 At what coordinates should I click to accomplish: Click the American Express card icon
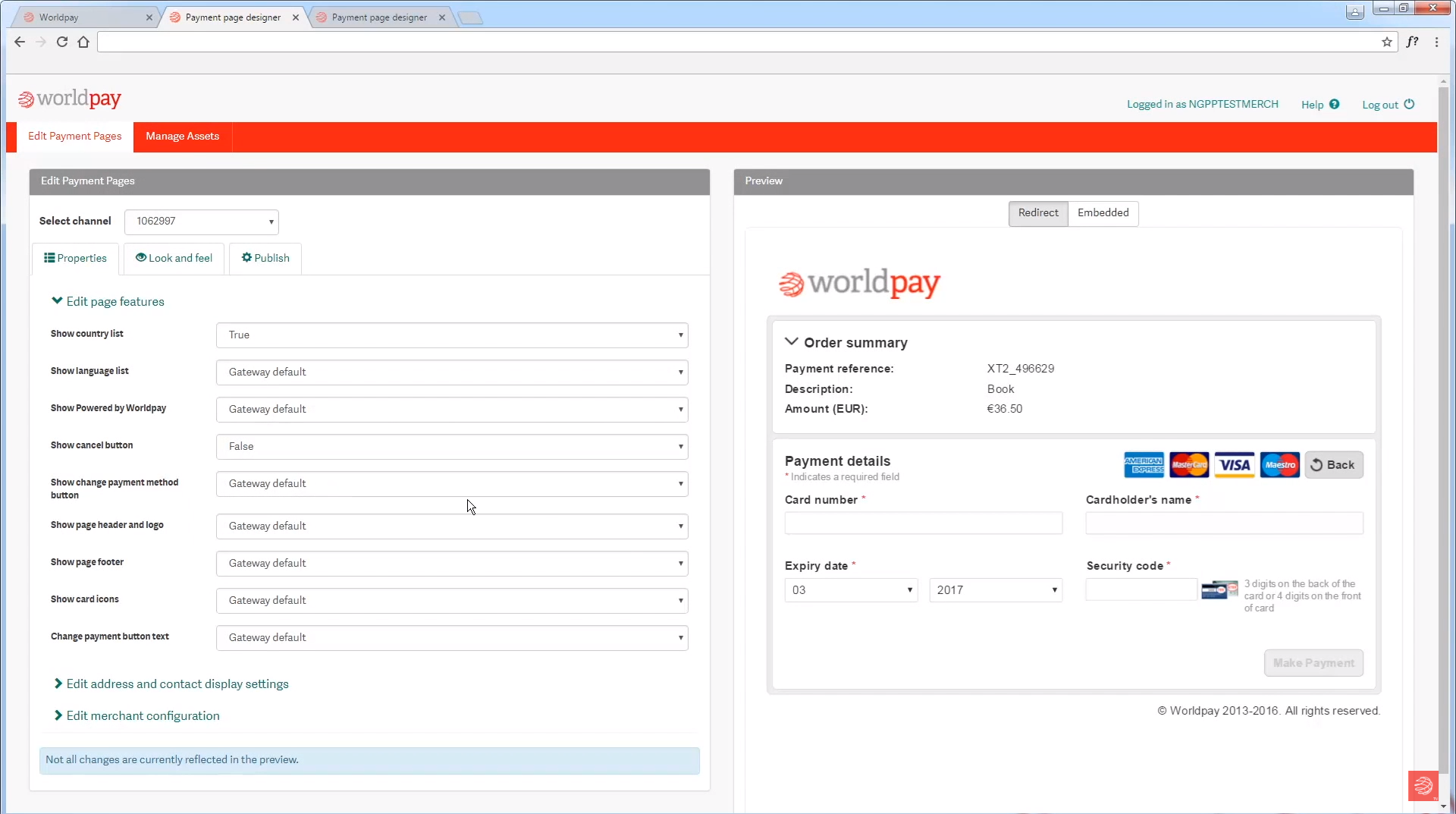(1144, 465)
